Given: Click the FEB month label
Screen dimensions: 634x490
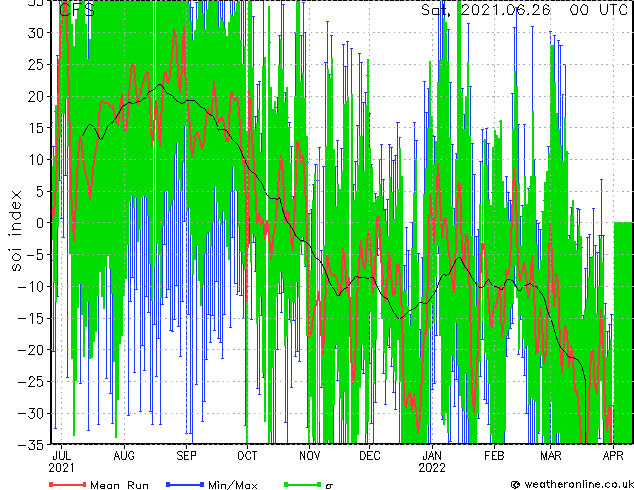Looking at the screenshot, I should point(494,456).
